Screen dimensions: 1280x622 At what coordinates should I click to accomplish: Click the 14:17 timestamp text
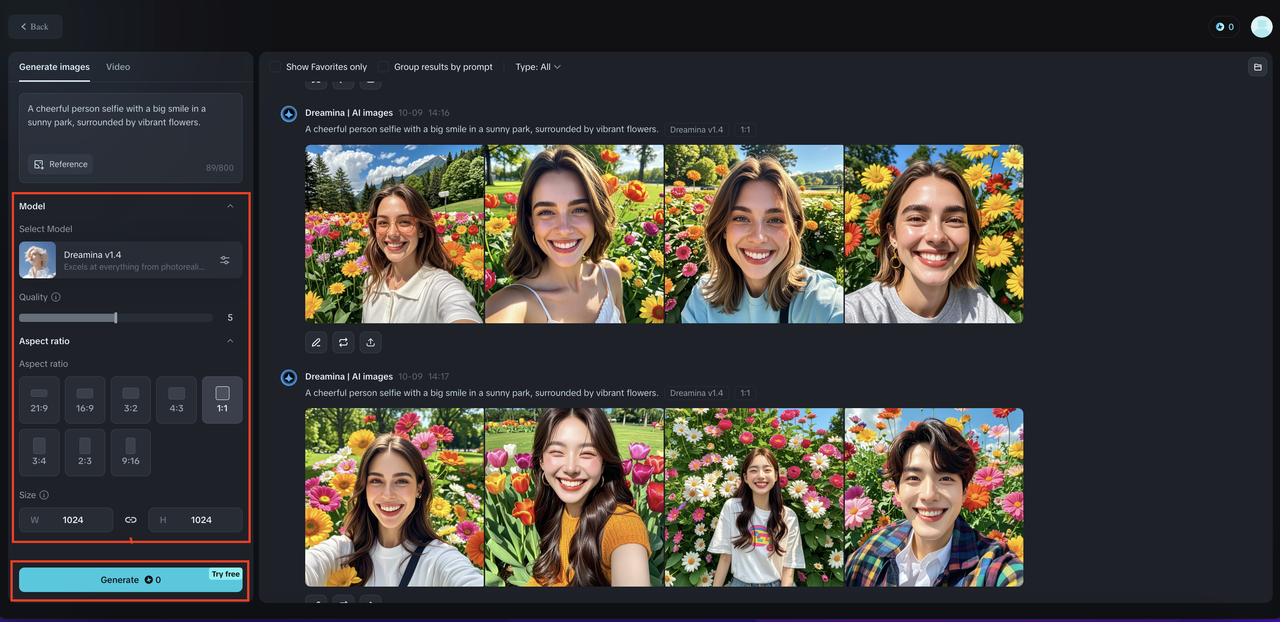pos(438,376)
